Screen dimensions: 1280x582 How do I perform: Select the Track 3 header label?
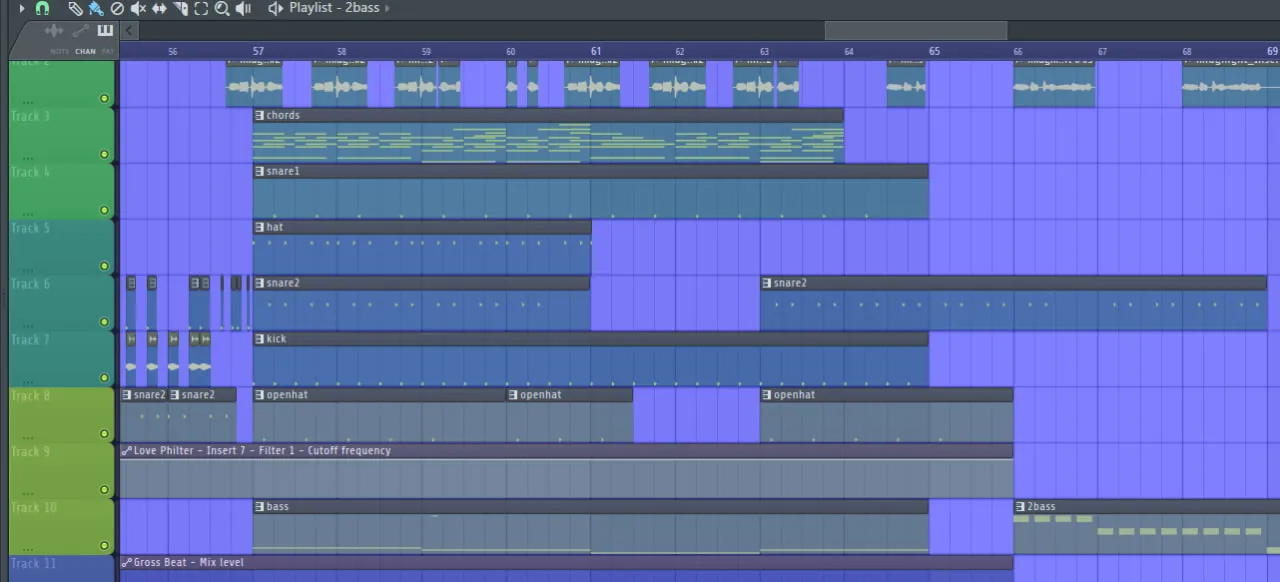(30, 116)
